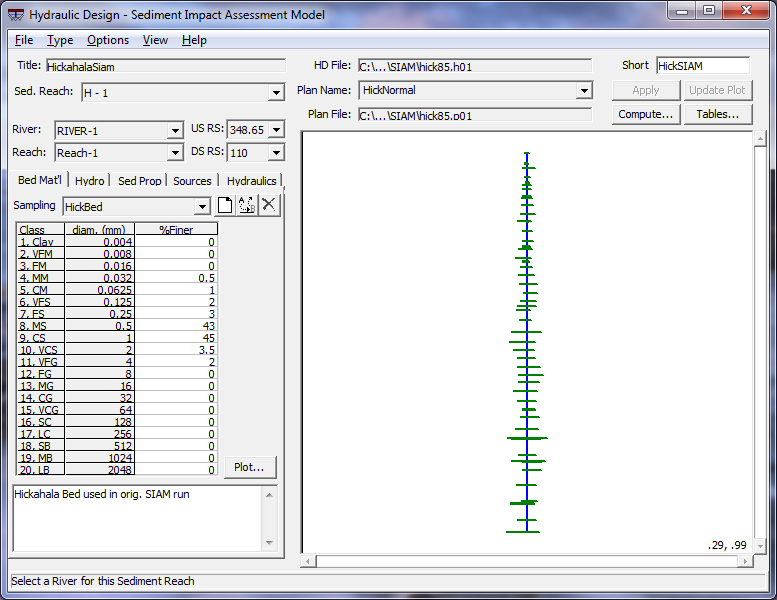Click the plot vertical scrollbar down arrow

(x=760, y=546)
